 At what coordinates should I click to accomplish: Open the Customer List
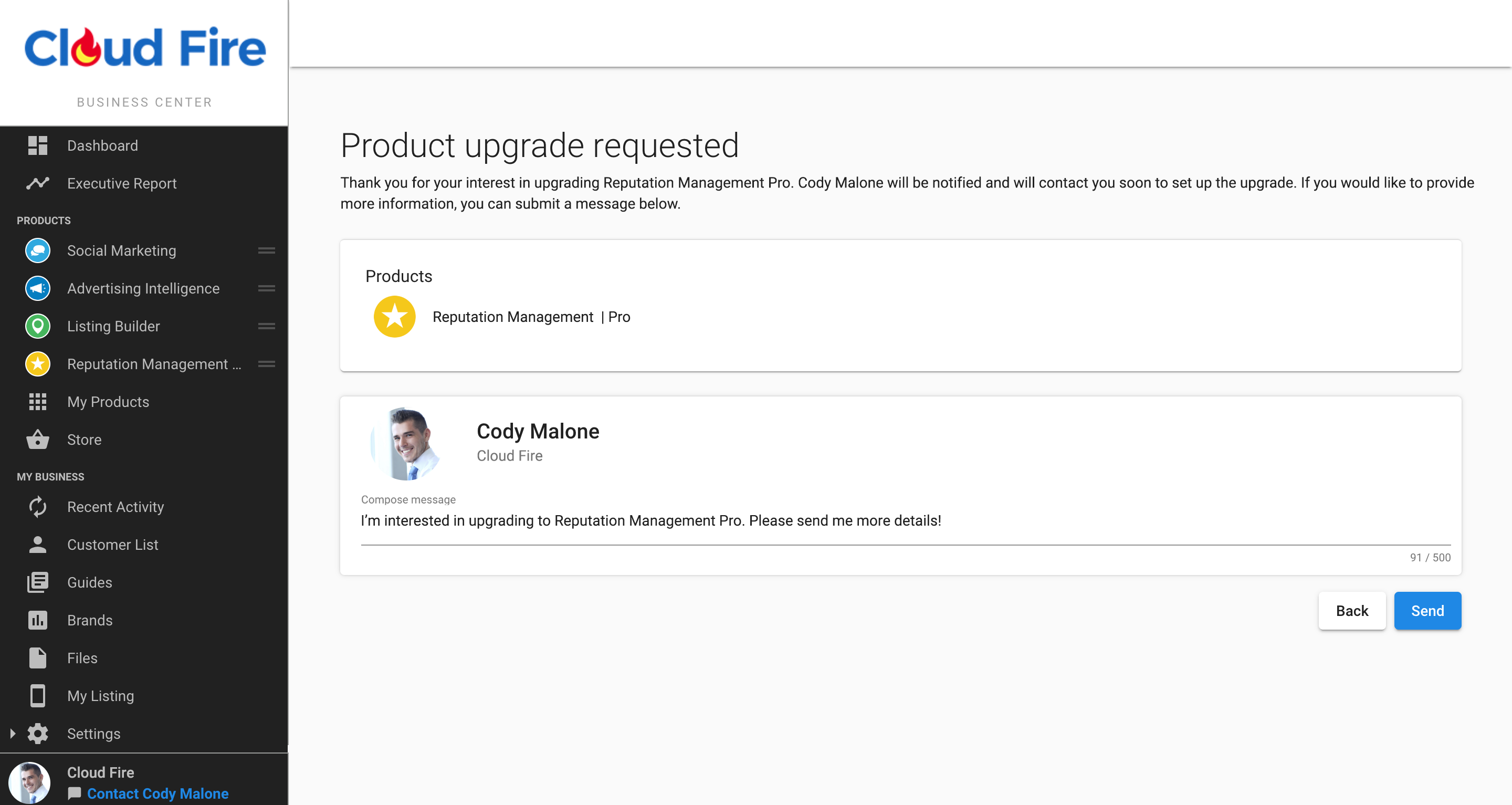(144, 545)
